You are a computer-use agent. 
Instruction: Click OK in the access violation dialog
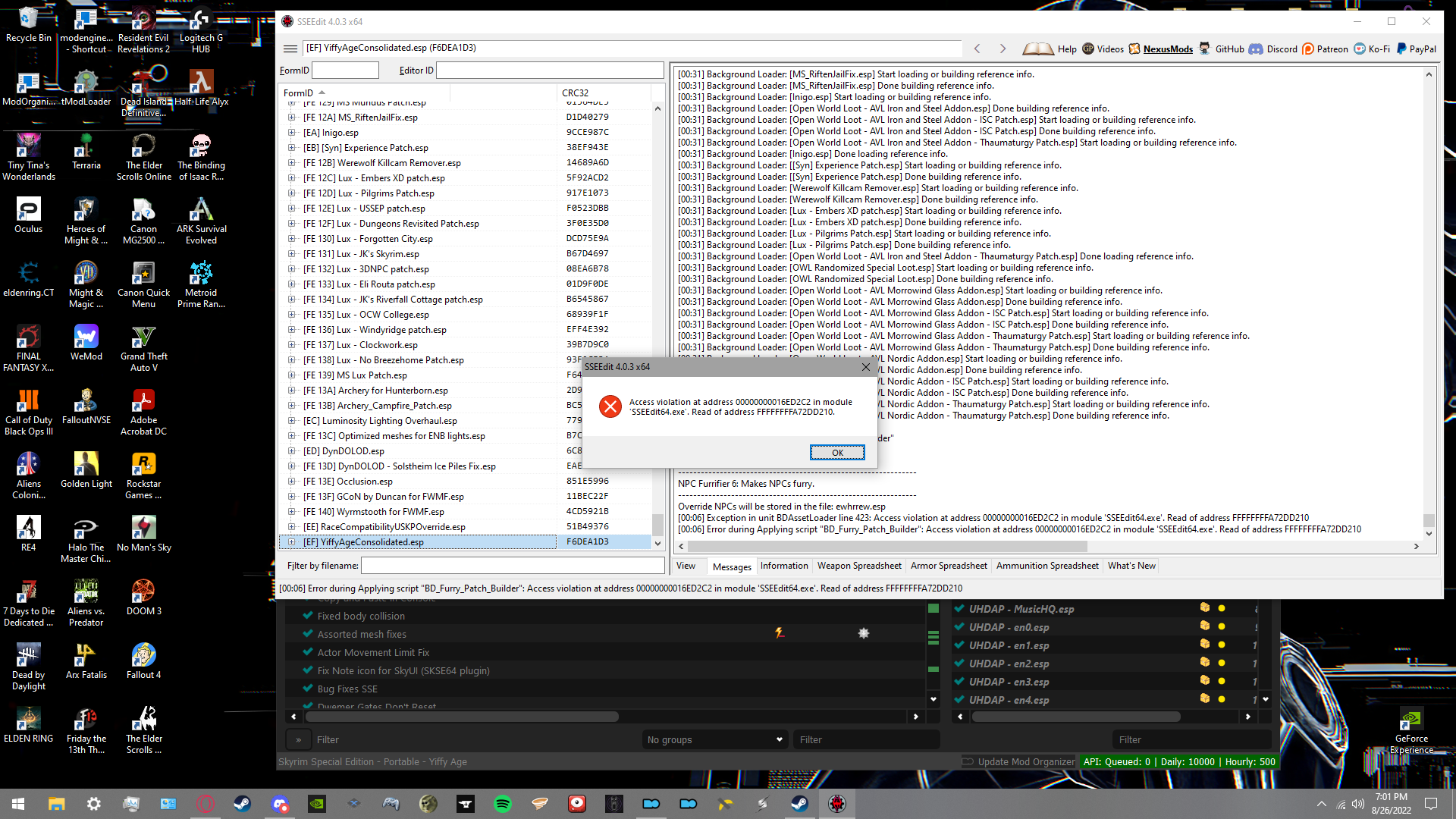point(837,453)
